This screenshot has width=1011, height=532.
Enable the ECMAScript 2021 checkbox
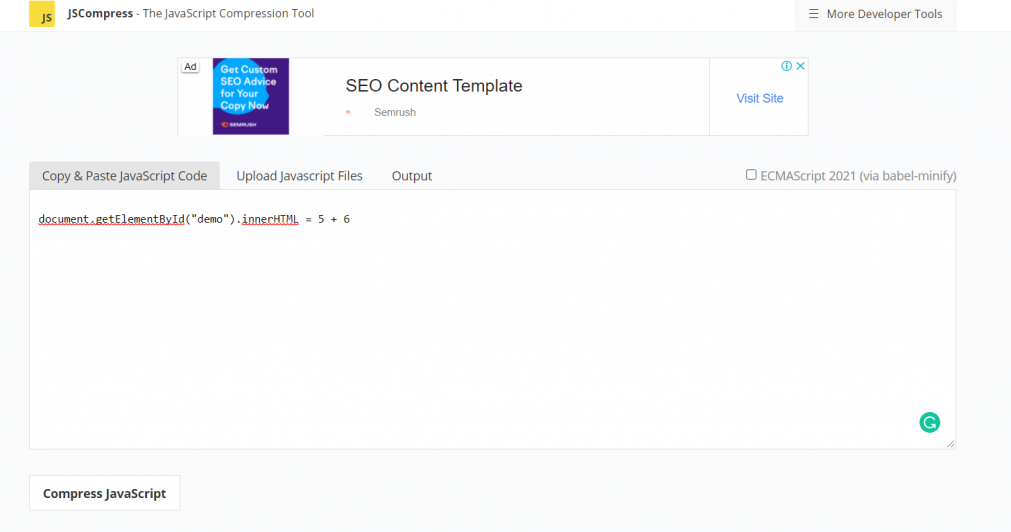click(751, 175)
